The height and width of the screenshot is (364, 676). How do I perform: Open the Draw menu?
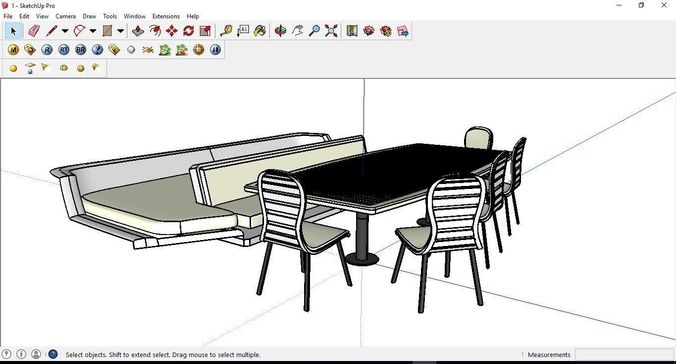89,16
